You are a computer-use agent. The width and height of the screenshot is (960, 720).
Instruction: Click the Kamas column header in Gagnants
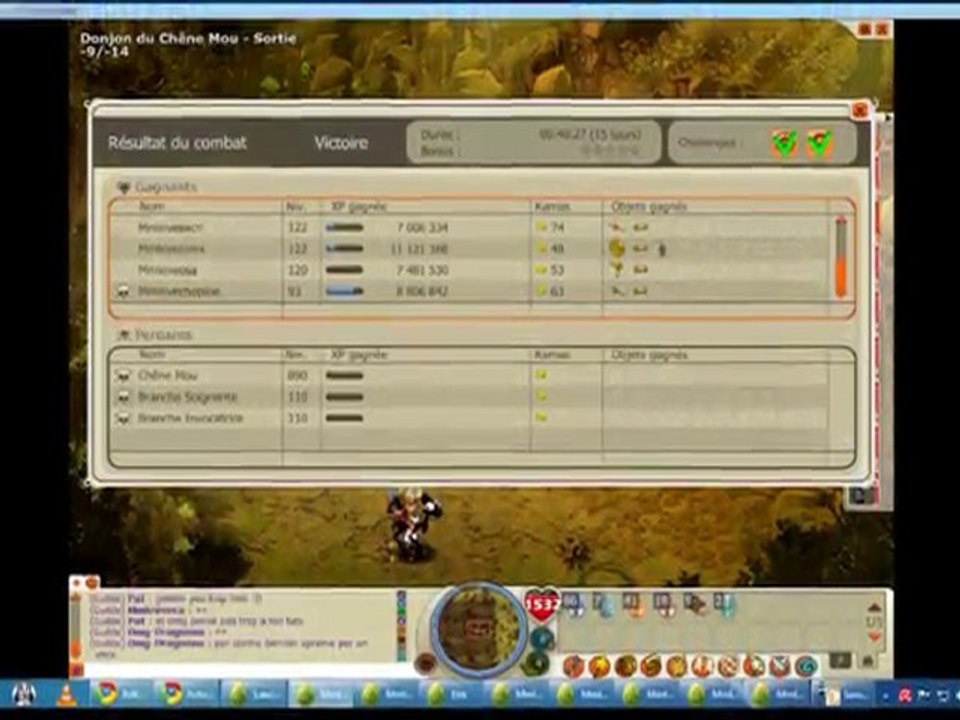tap(552, 207)
